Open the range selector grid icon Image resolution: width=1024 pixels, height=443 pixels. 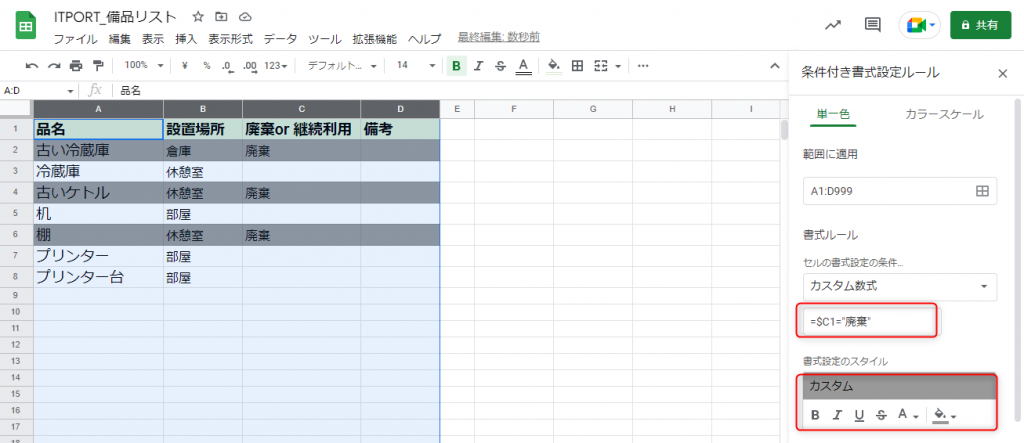pyautogui.click(x=982, y=191)
